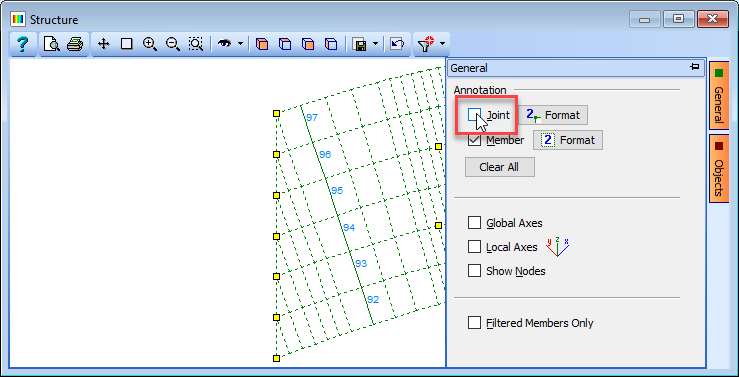Click member label 92 in the model
Screen dimensions: 739x377
[x=373, y=299]
